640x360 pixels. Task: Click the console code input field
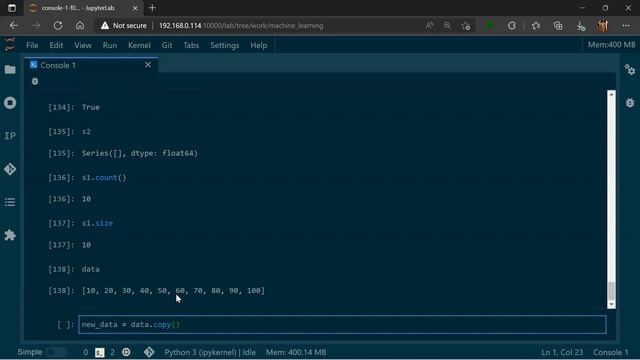[342, 324]
